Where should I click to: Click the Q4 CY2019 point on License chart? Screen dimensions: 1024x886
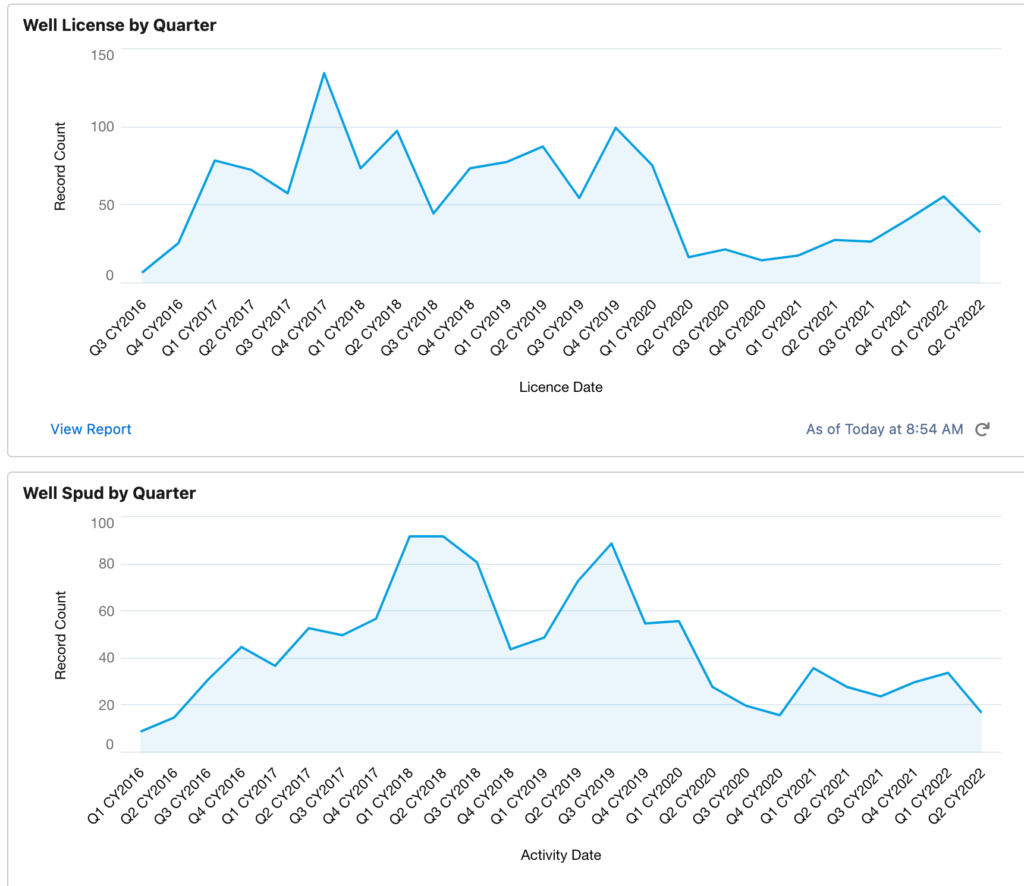616,128
